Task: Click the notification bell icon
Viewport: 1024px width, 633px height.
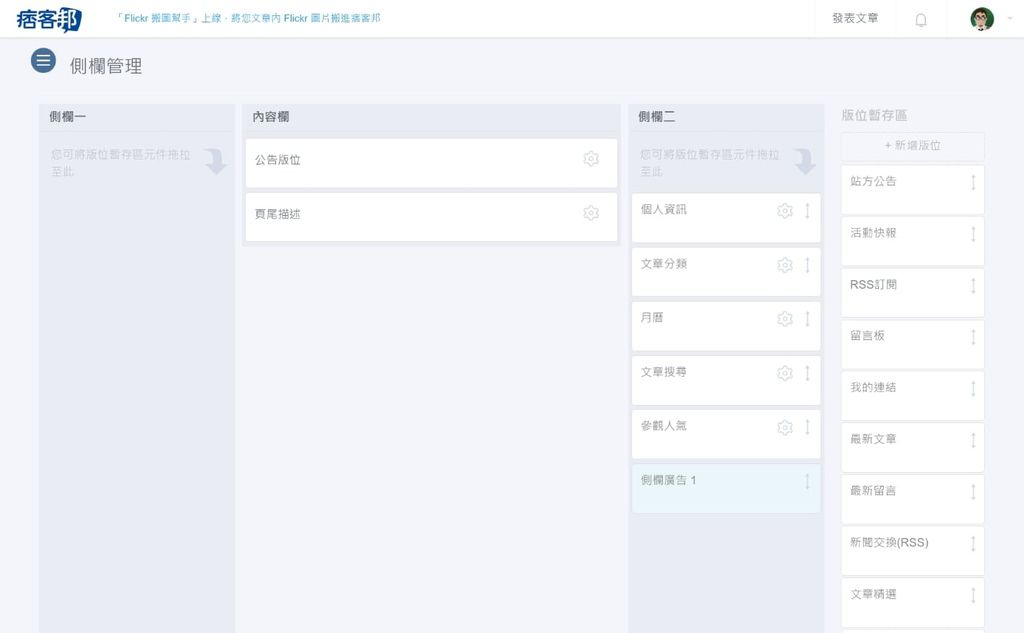Action: [x=921, y=20]
